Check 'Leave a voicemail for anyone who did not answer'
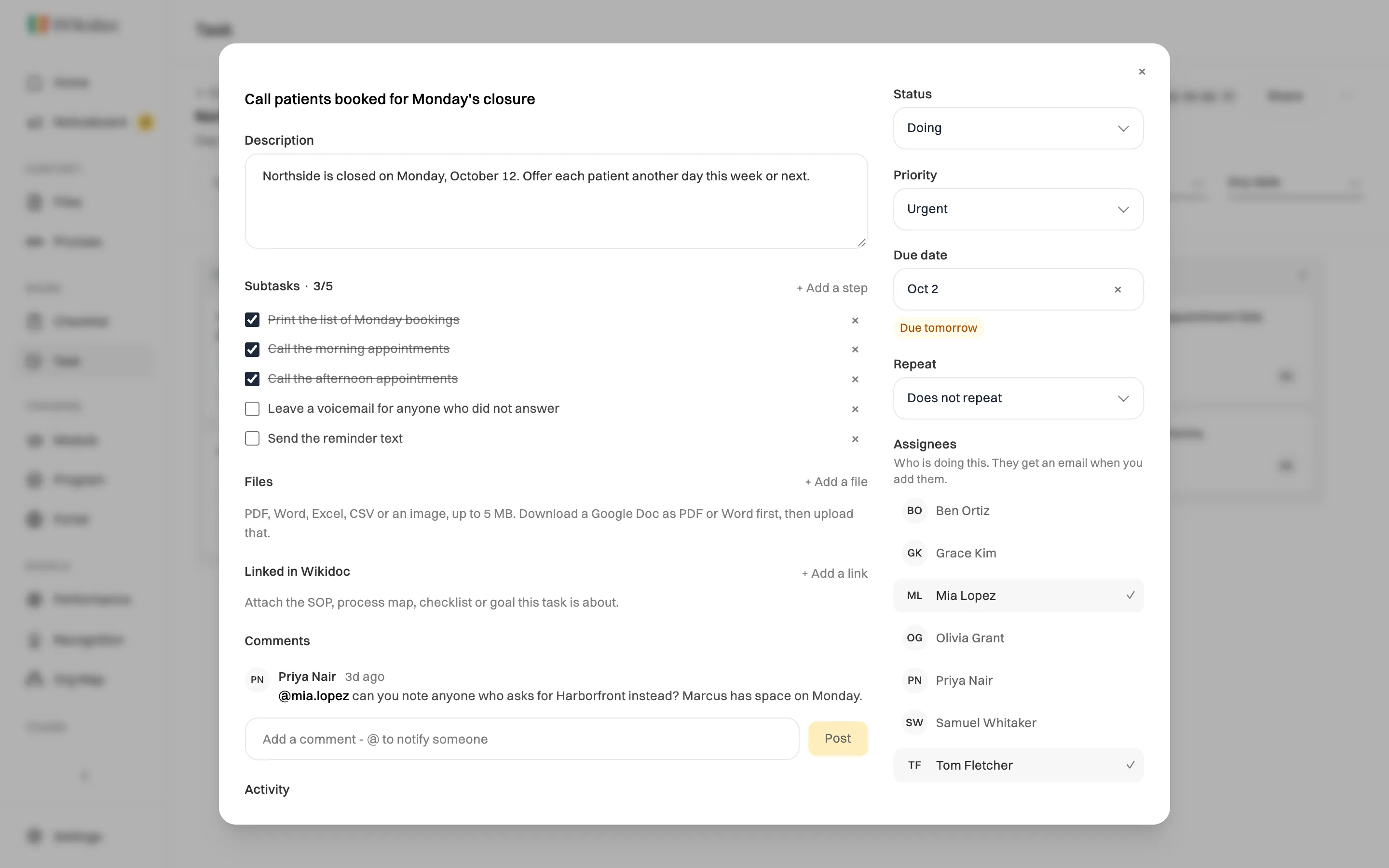 click(x=252, y=409)
